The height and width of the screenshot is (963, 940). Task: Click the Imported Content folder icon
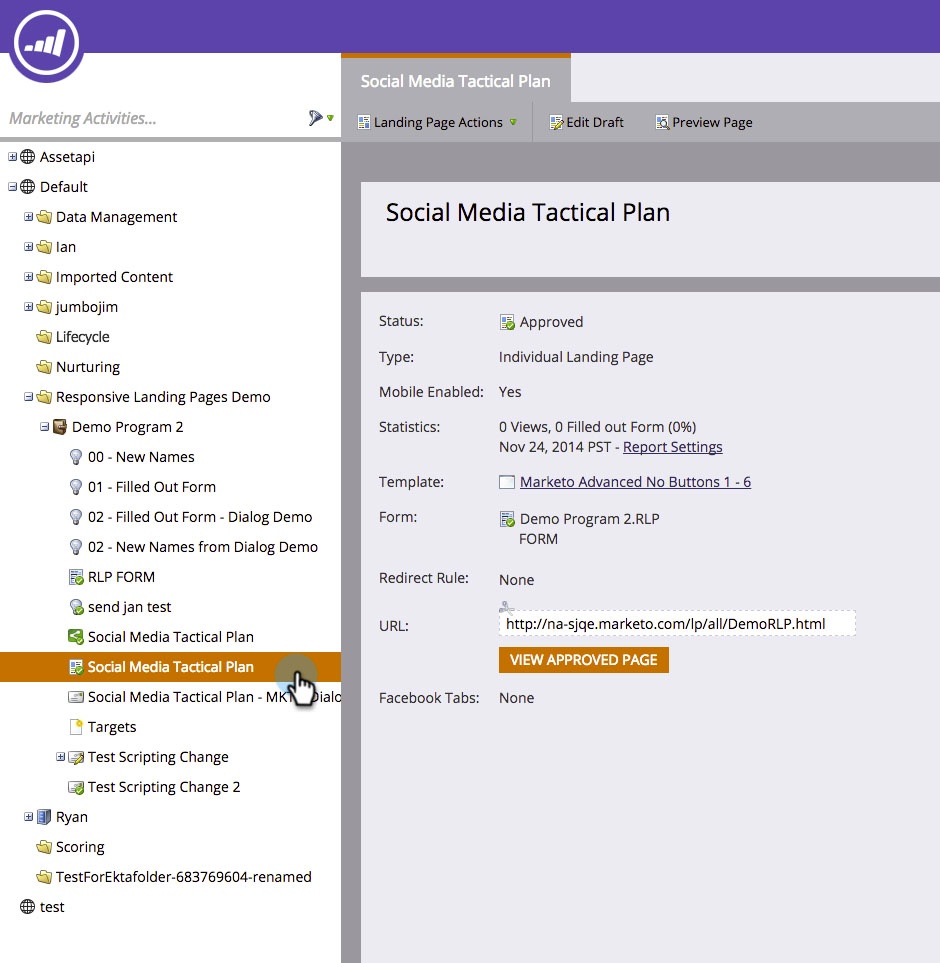coord(44,277)
